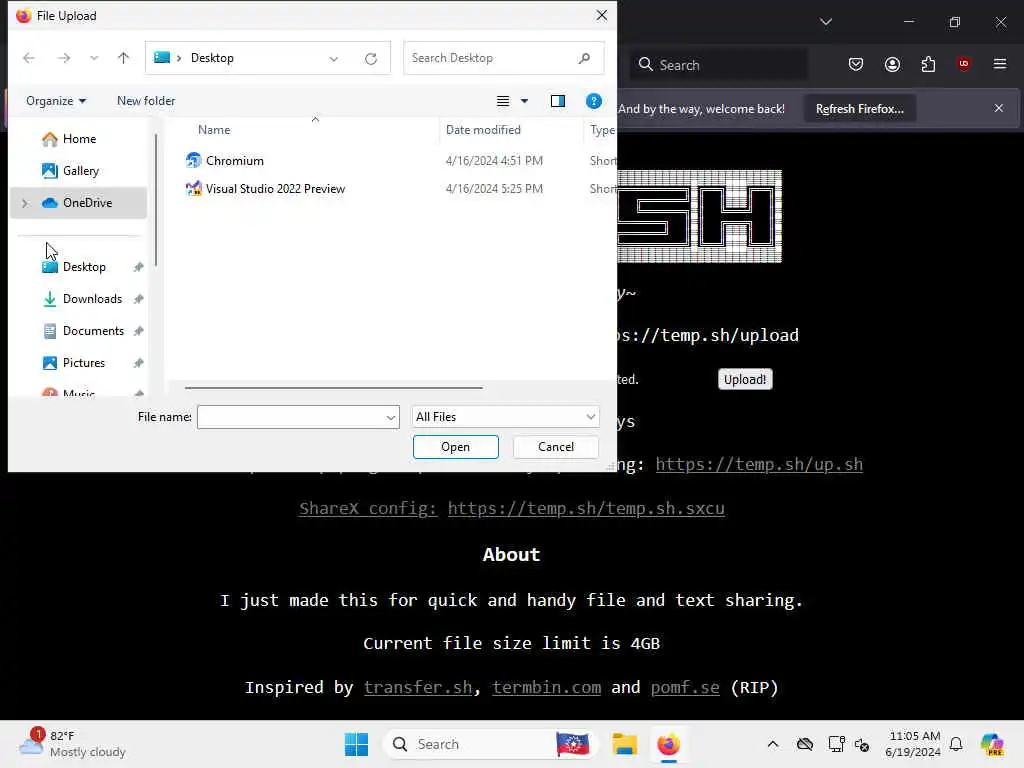Click Chromium's date 4/16/2024 4:51 PM
The image size is (1024, 768).
point(494,161)
